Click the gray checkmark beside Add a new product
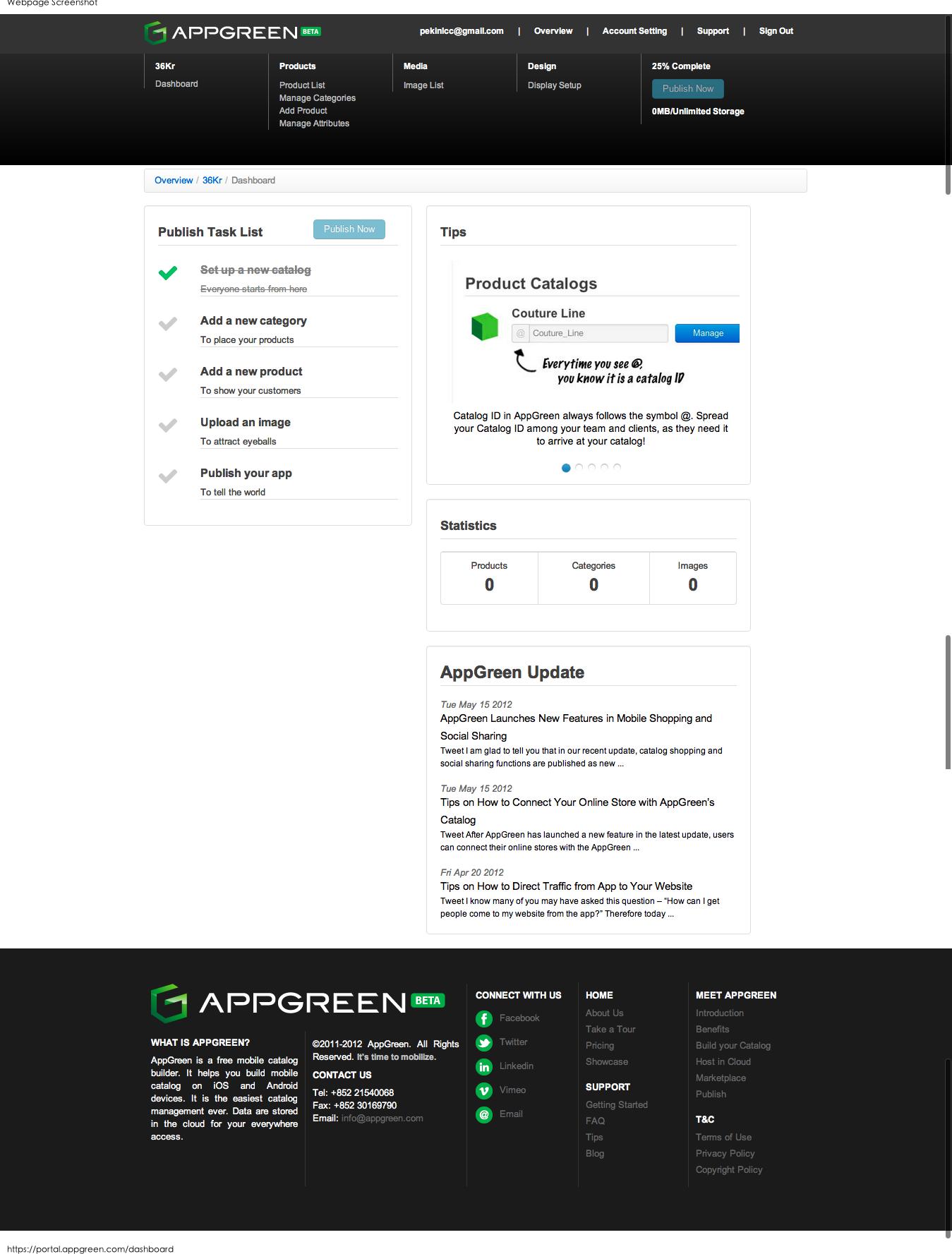Viewport: 952px width, 1254px height. (168, 375)
